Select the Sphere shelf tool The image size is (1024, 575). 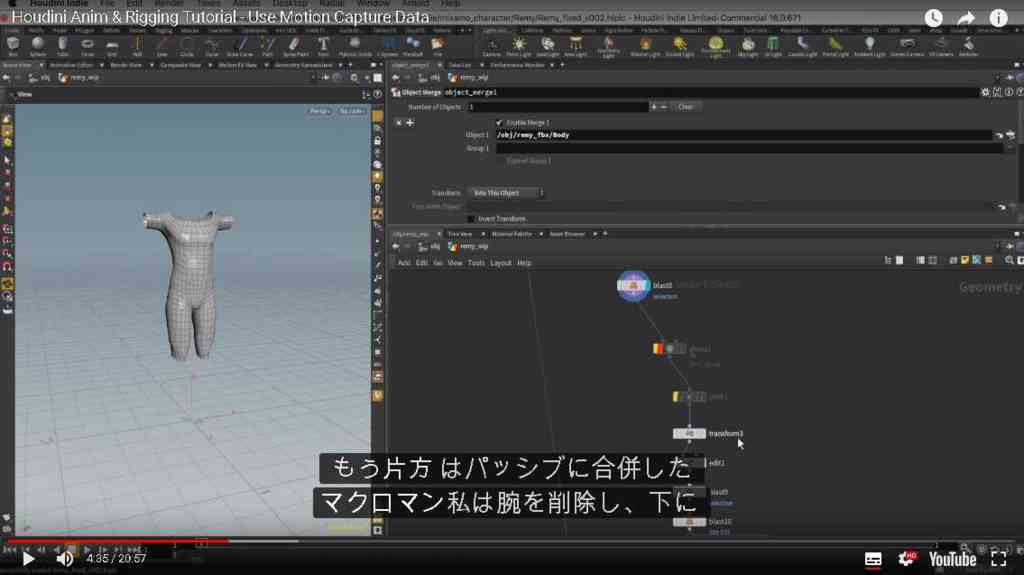coord(38,45)
